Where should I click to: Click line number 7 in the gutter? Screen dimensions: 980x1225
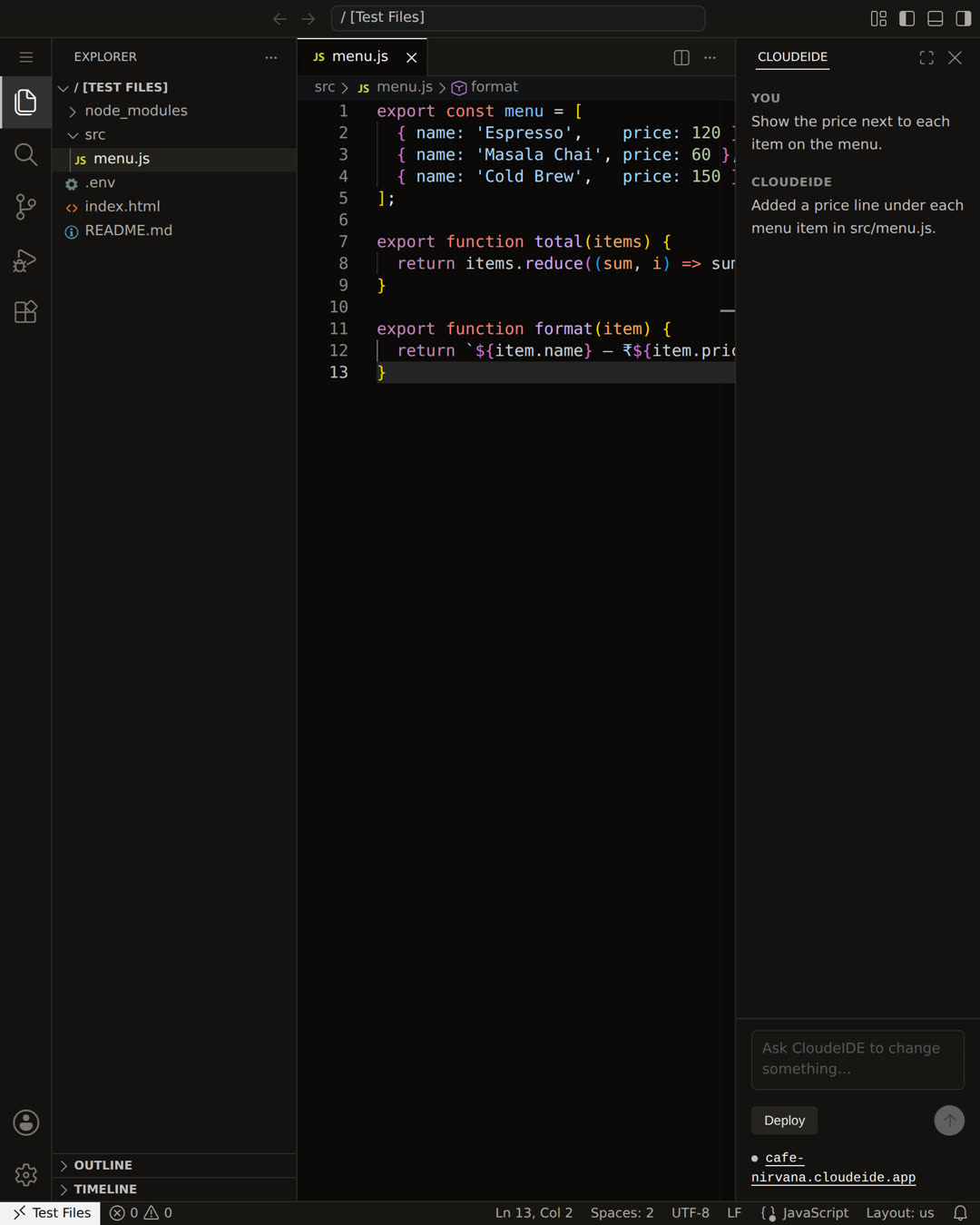click(343, 241)
